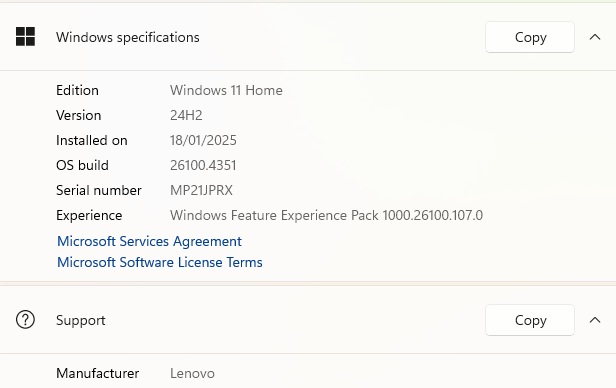Image resolution: width=616 pixels, height=388 pixels.
Task: Click the Manufacturer label
Action: tap(97, 373)
